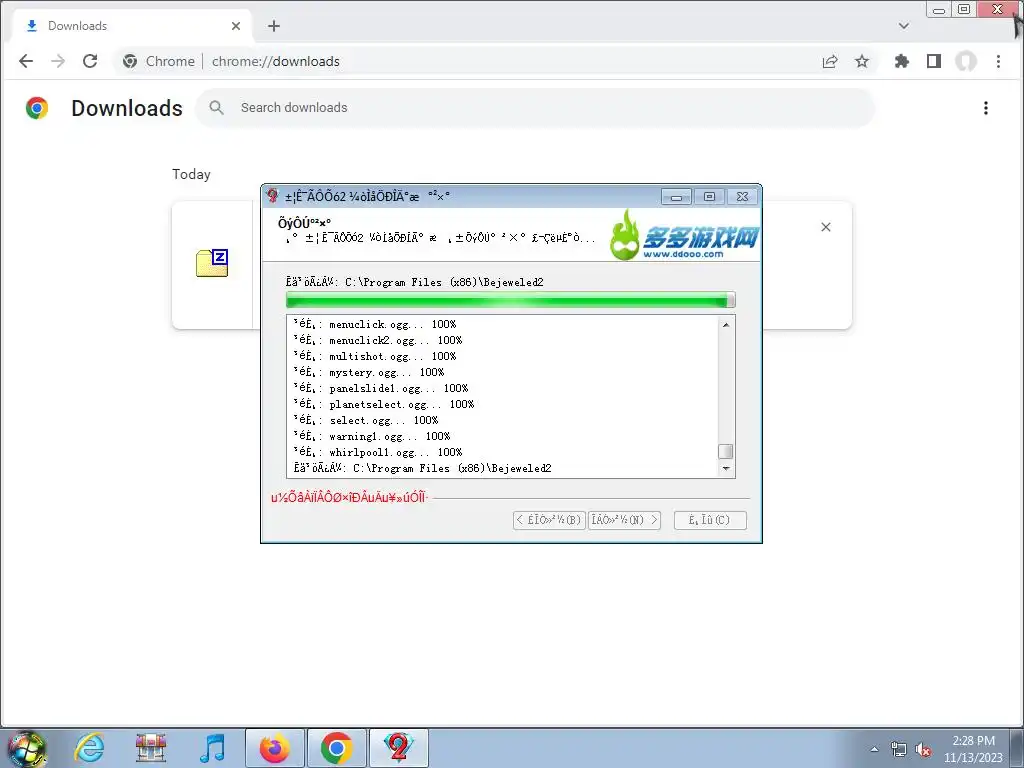Reload the Downloads page
The width and height of the screenshot is (1024, 768).
click(x=90, y=61)
